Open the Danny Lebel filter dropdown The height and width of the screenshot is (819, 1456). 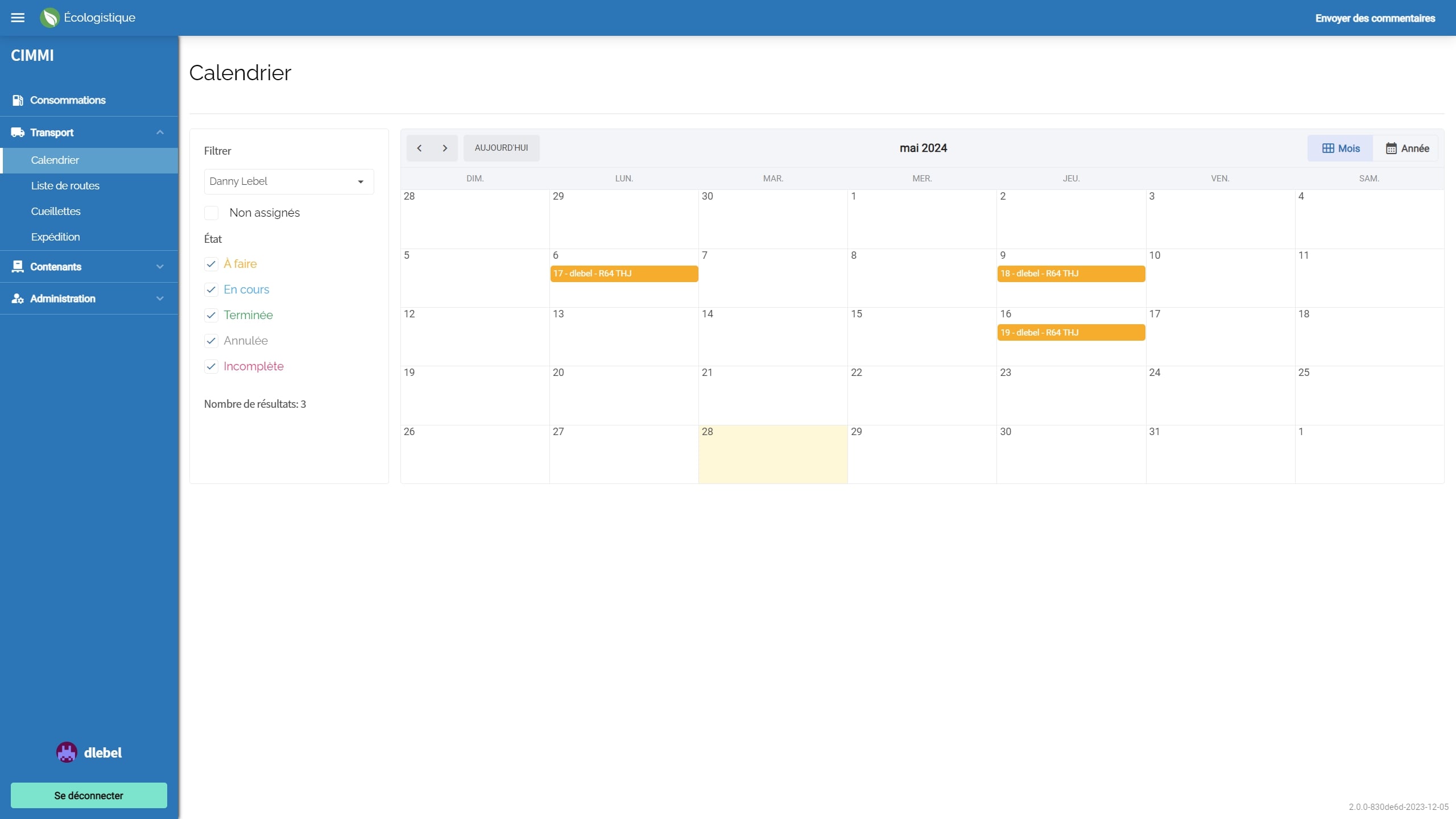coord(289,181)
